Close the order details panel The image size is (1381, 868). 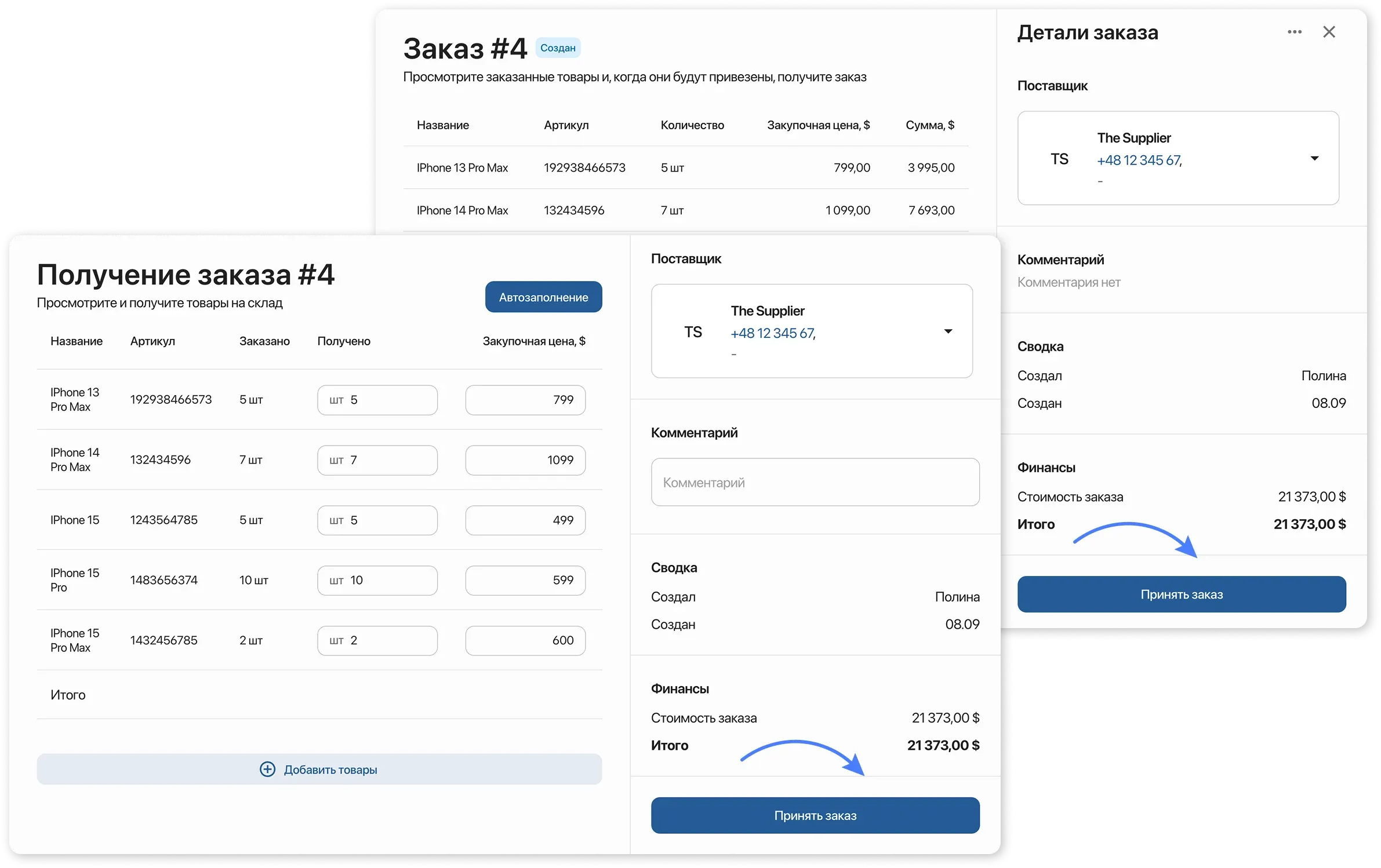point(1329,32)
